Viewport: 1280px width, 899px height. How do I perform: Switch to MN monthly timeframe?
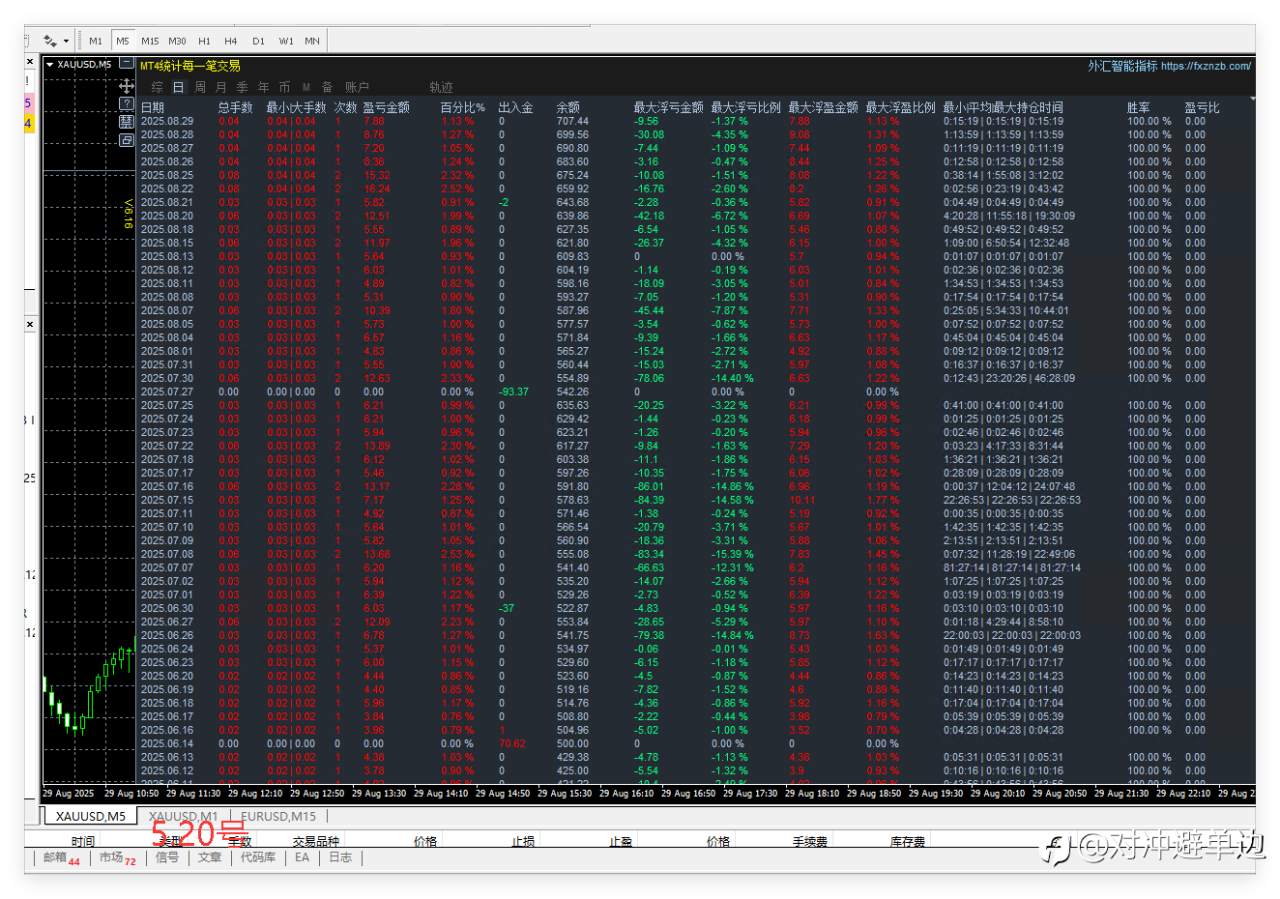click(312, 41)
